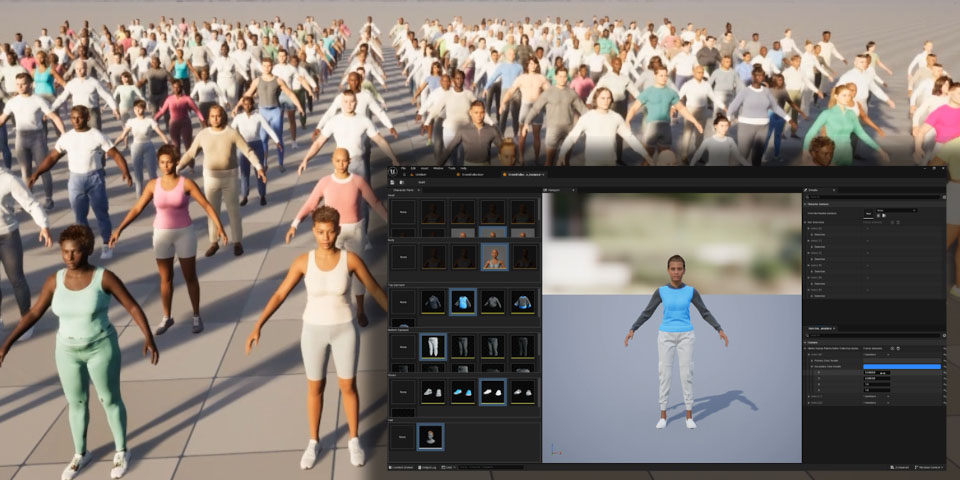Screen dimensions: 960x480
Task: Open the Tools menu
Action: [x=452, y=168]
